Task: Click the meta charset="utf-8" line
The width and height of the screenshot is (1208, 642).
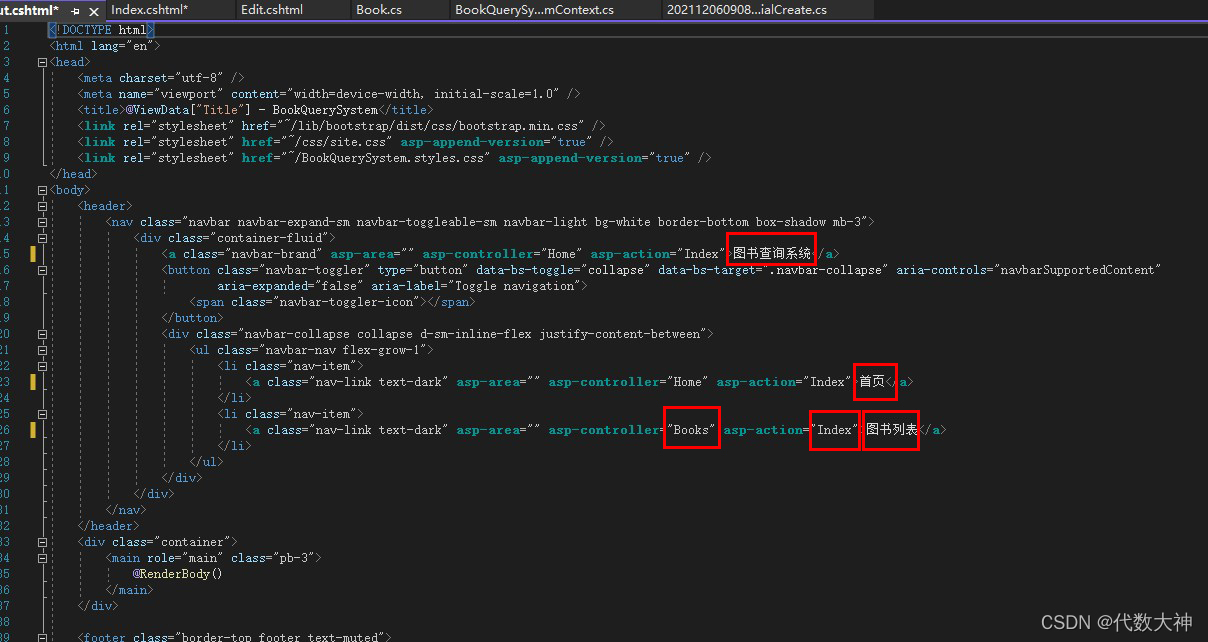Action: [161, 78]
